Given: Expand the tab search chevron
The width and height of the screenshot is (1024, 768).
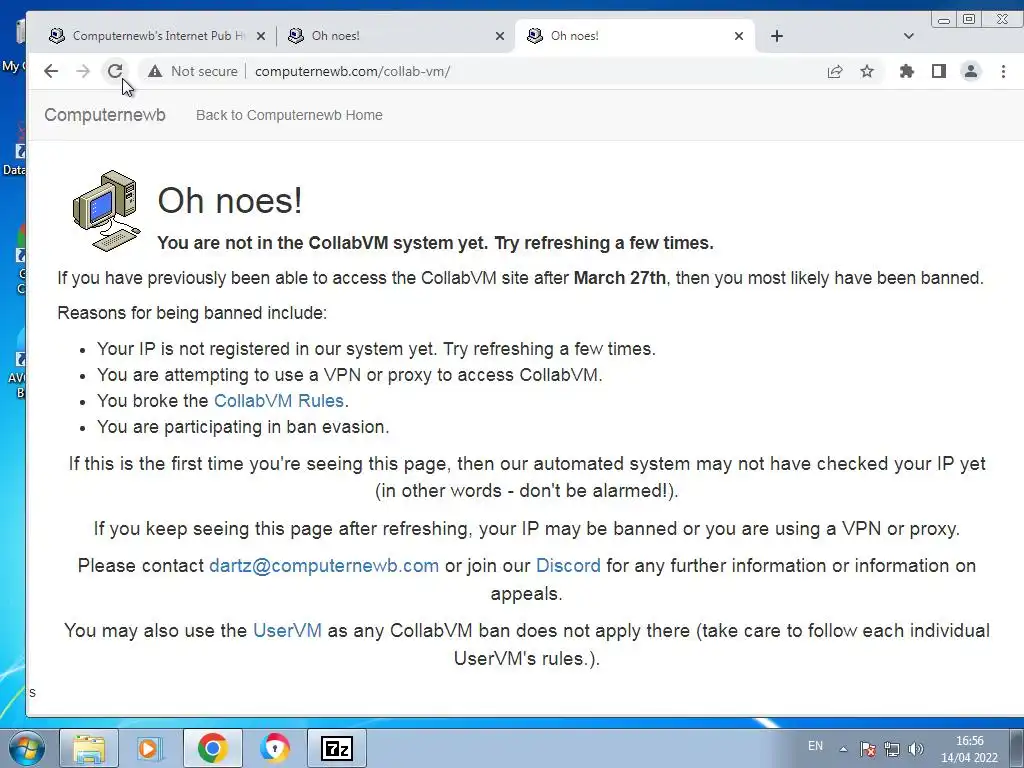Looking at the screenshot, I should point(908,36).
